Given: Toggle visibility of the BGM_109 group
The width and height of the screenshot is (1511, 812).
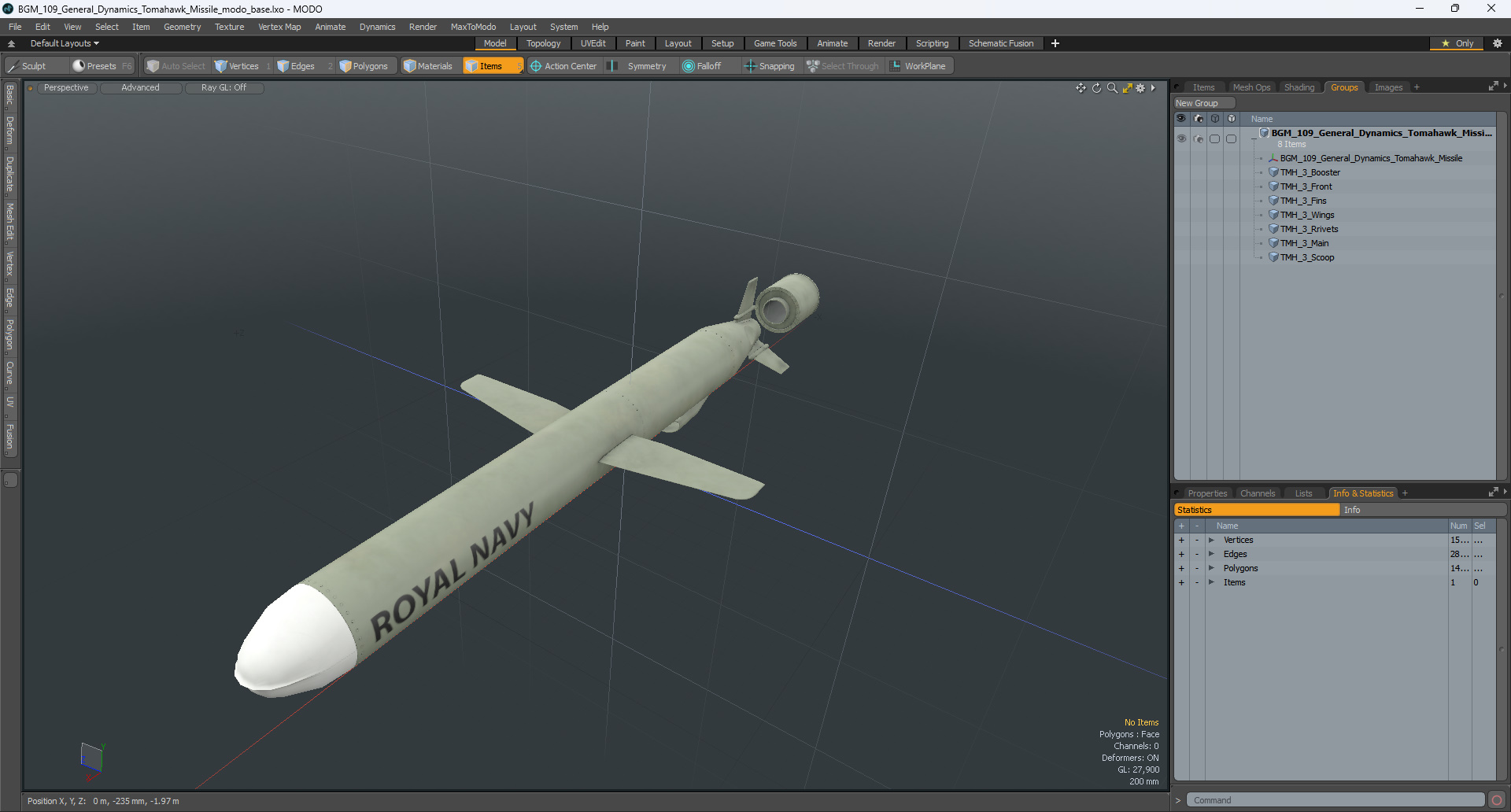Looking at the screenshot, I should (x=1181, y=138).
